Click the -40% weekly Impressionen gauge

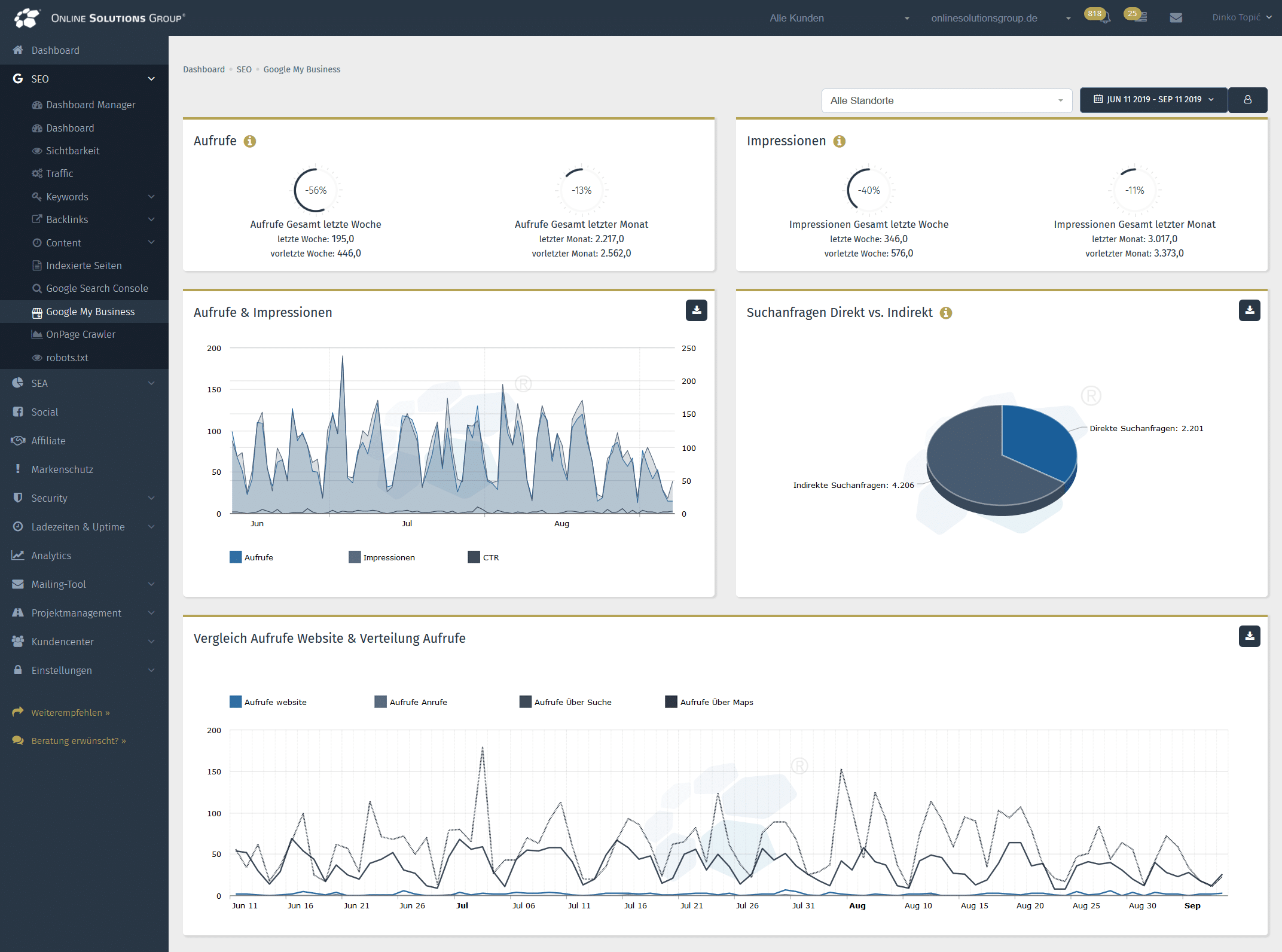pyautogui.click(x=869, y=190)
